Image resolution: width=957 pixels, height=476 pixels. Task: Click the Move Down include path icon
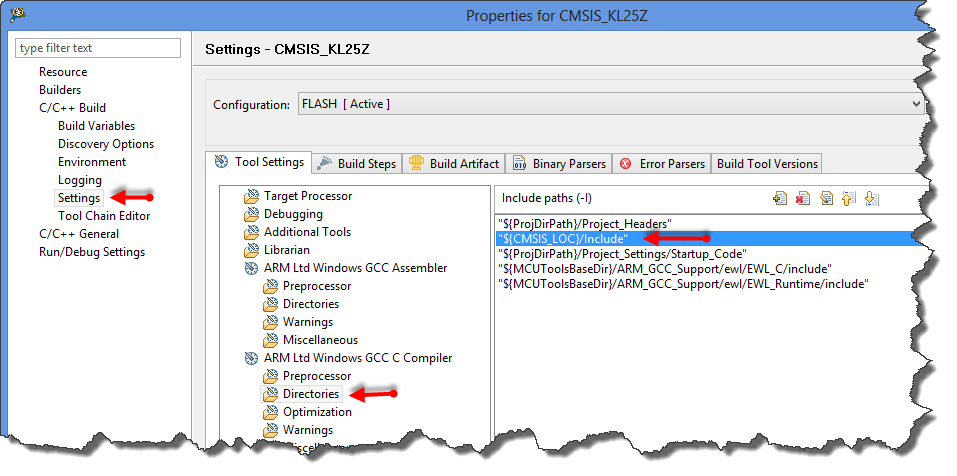coord(872,198)
